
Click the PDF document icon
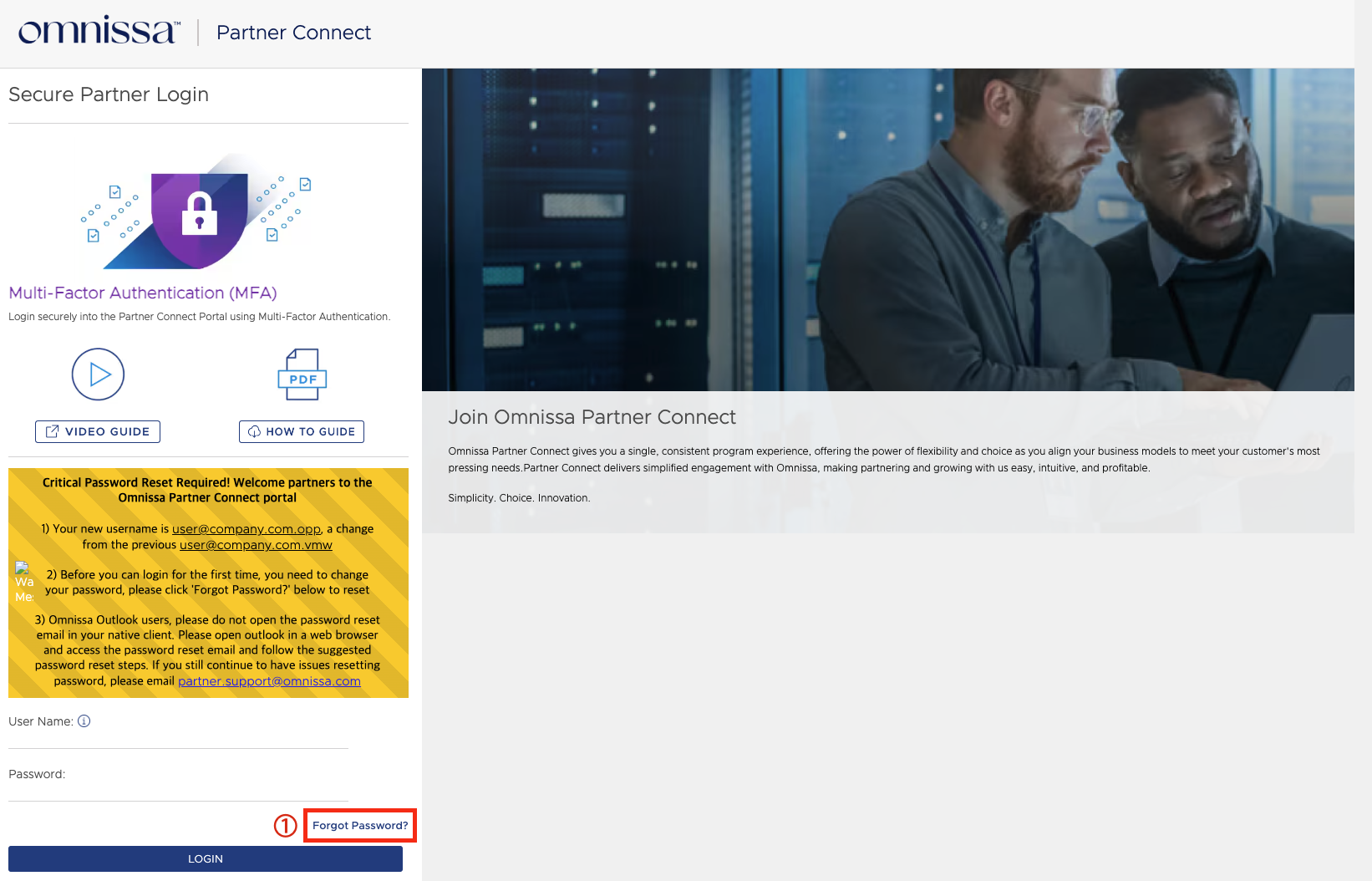click(302, 374)
